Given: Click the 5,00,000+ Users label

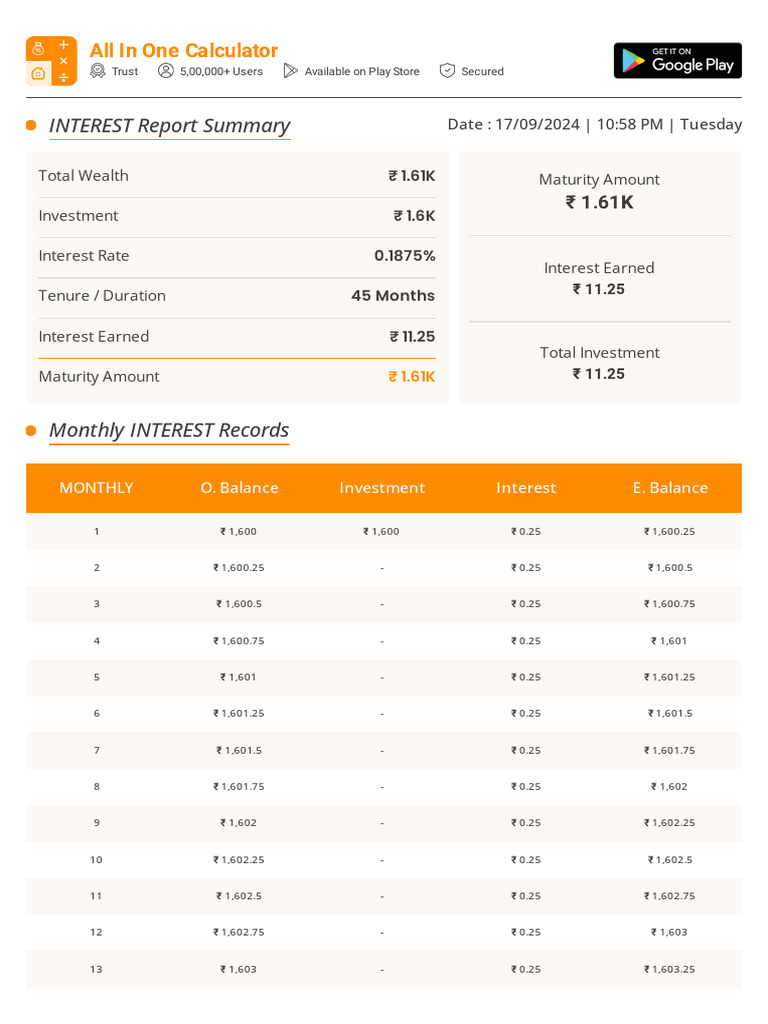Looking at the screenshot, I should [221, 71].
